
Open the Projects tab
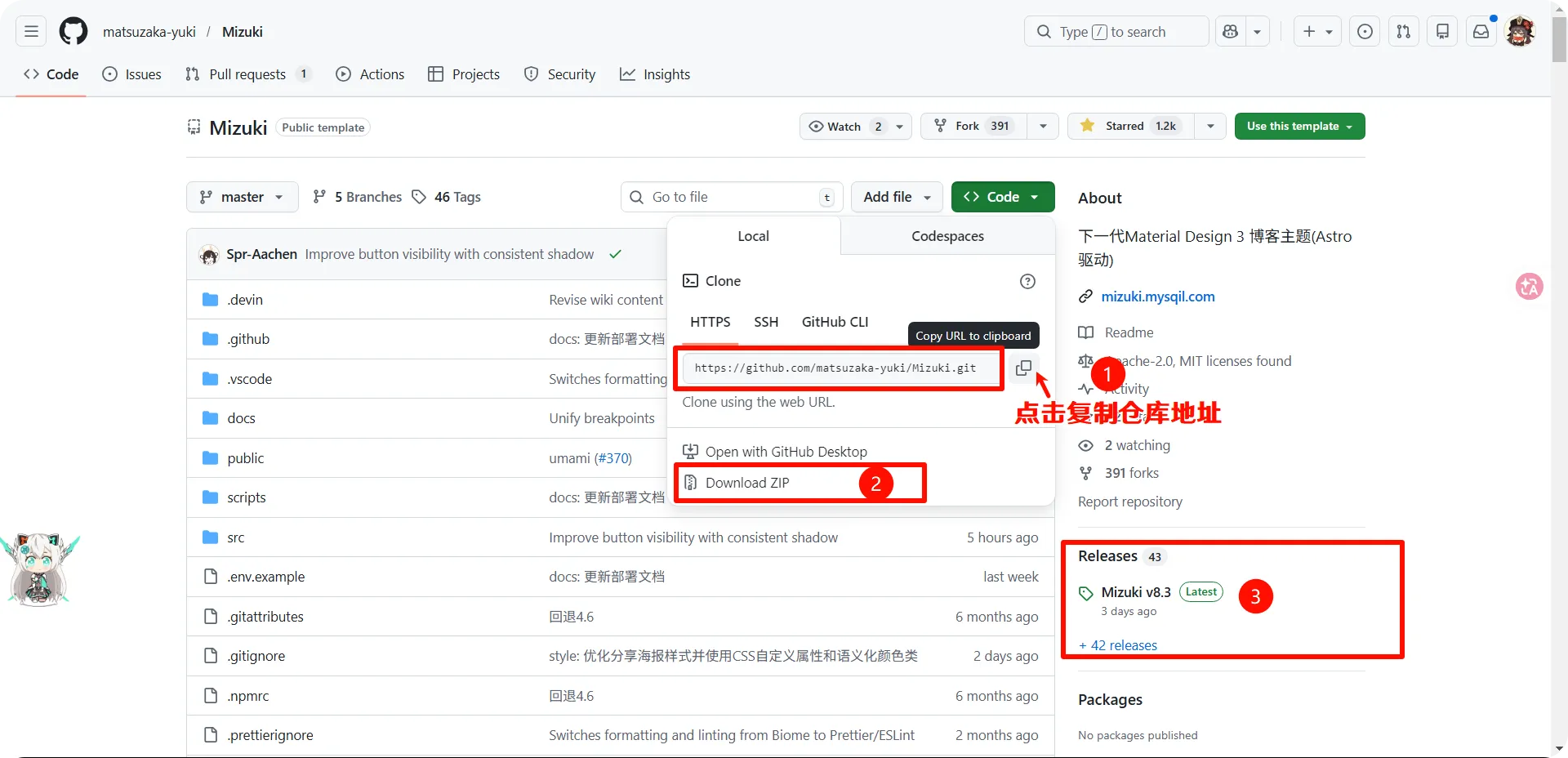[x=464, y=74]
